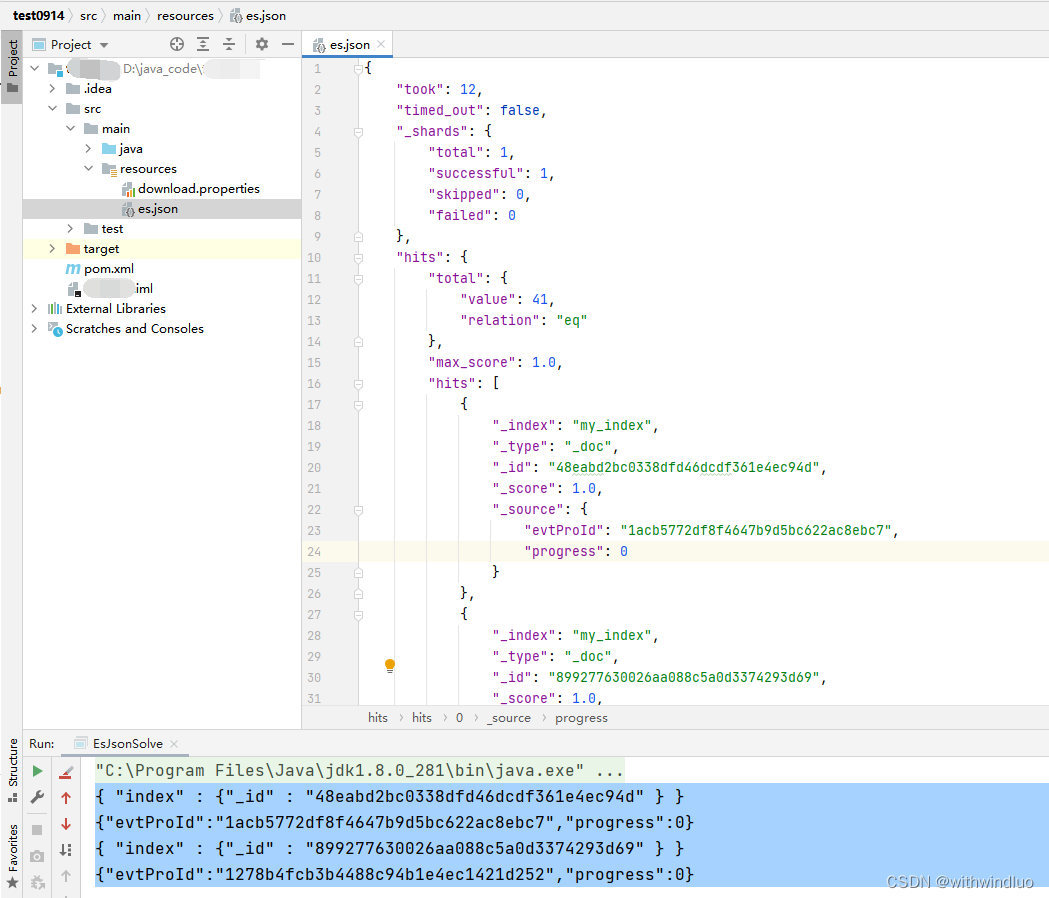The height and width of the screenshot is (898, 1049).
Task: Click test0914 in the navigation bar
Action: (x=38, y=15)
